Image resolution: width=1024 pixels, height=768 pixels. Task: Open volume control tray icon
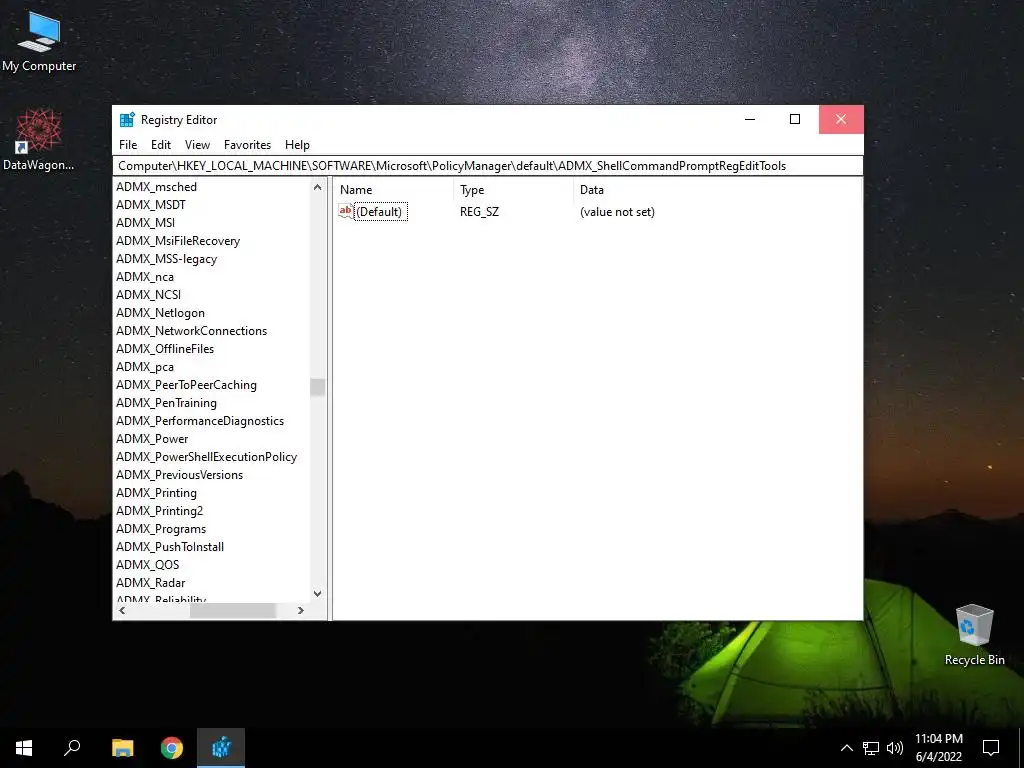pos(895,748)
